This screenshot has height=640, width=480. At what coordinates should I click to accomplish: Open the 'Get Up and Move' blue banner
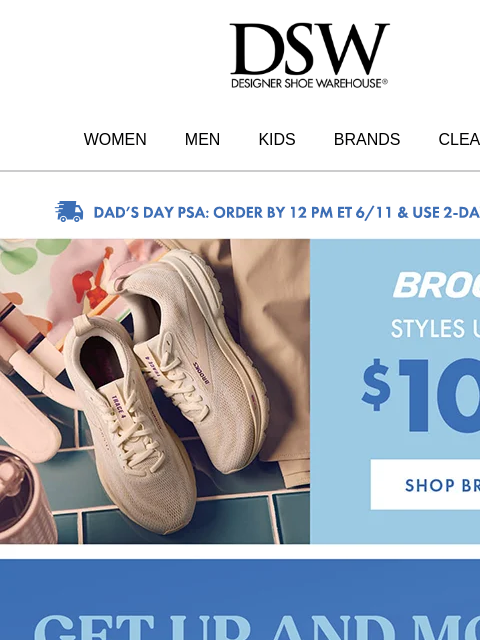tap(240, 600)
